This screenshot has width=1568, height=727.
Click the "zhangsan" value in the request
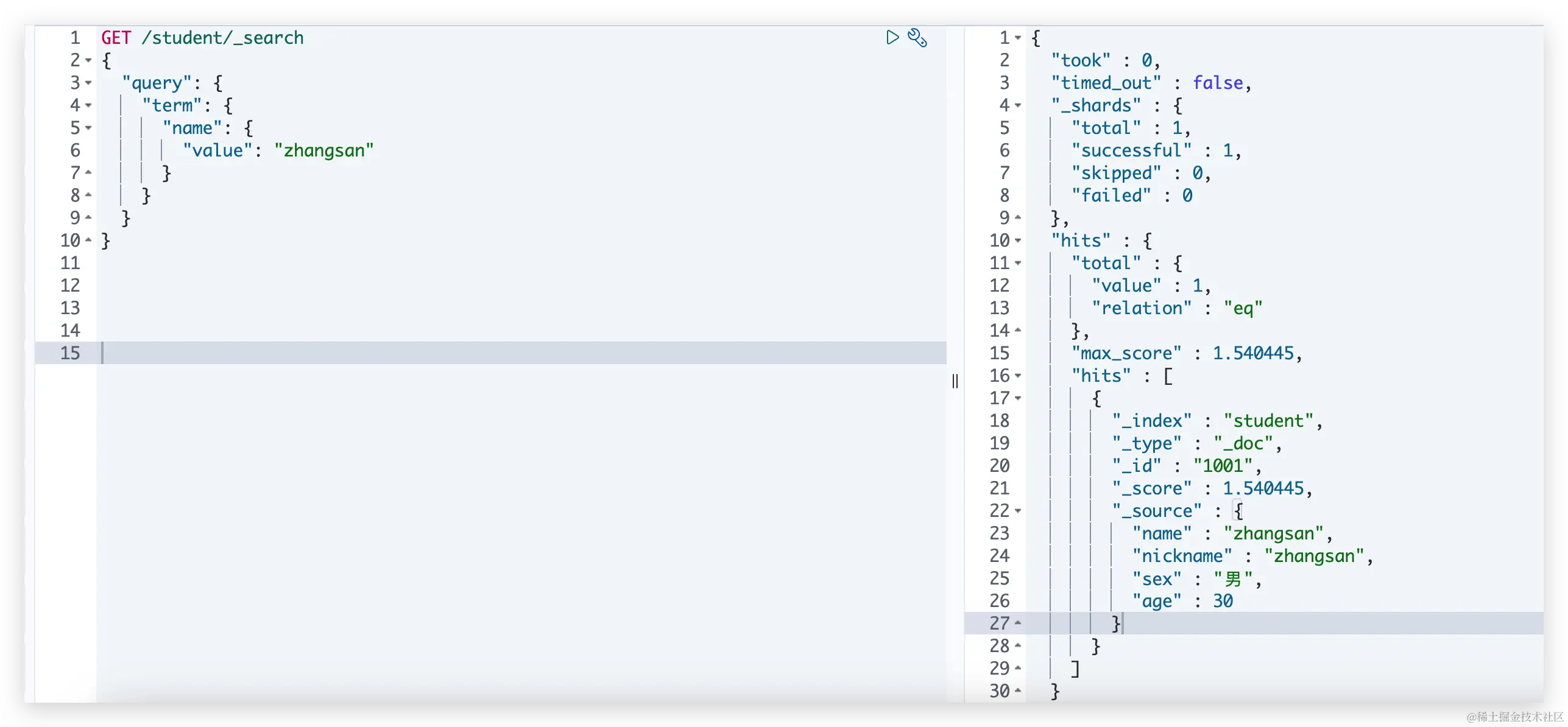[323, 150]
